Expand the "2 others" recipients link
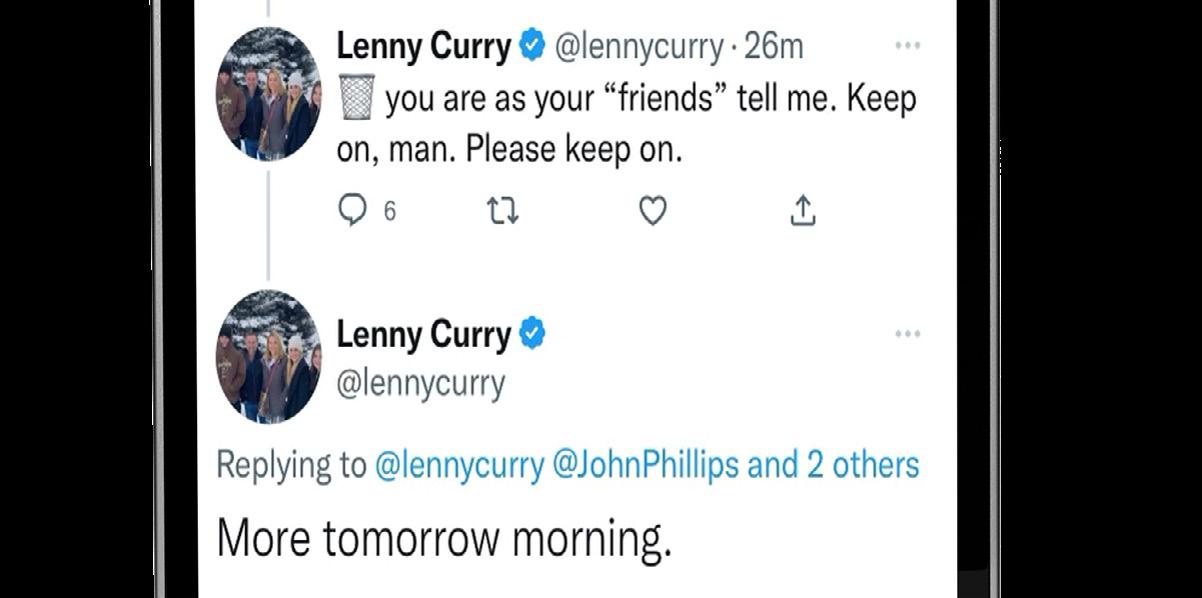The height and width of the screenshot is (598, 1202). (x=863, y=465)
